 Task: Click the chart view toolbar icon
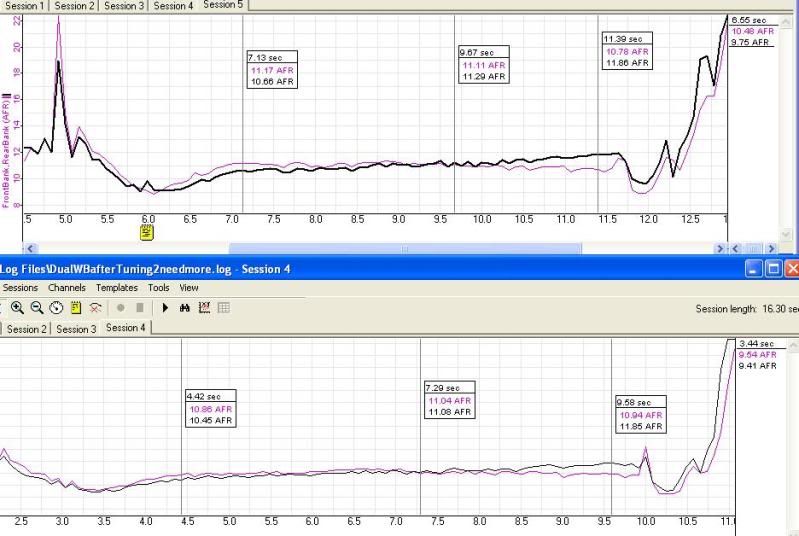tap(204, 308)
